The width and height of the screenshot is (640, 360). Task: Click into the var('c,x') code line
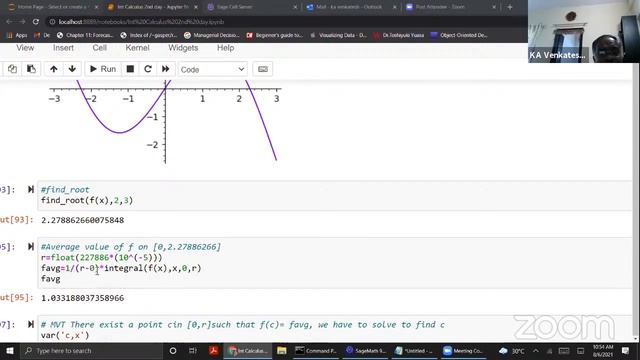pyautogui.click(x=65, y=336)
